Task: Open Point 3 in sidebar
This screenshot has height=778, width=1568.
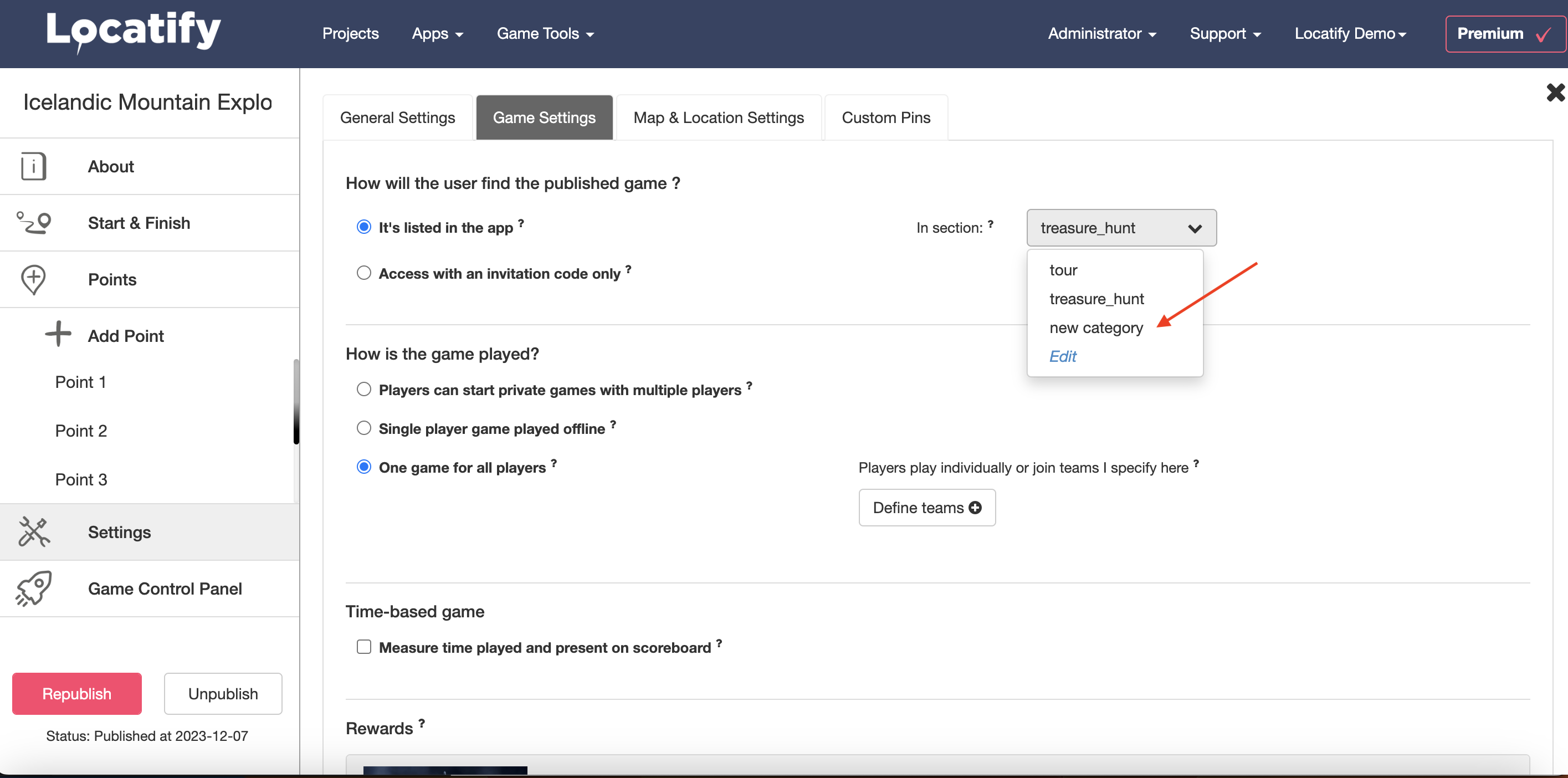Action: point(81,479)
